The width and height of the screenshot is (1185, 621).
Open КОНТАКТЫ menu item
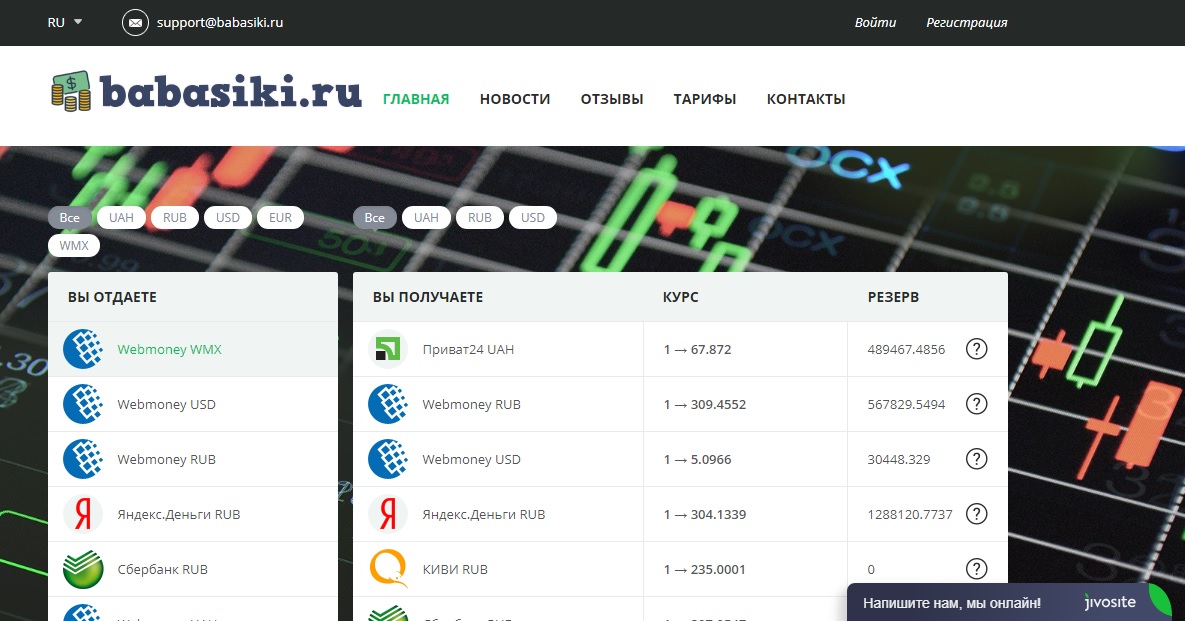click(x=806, y=99)
